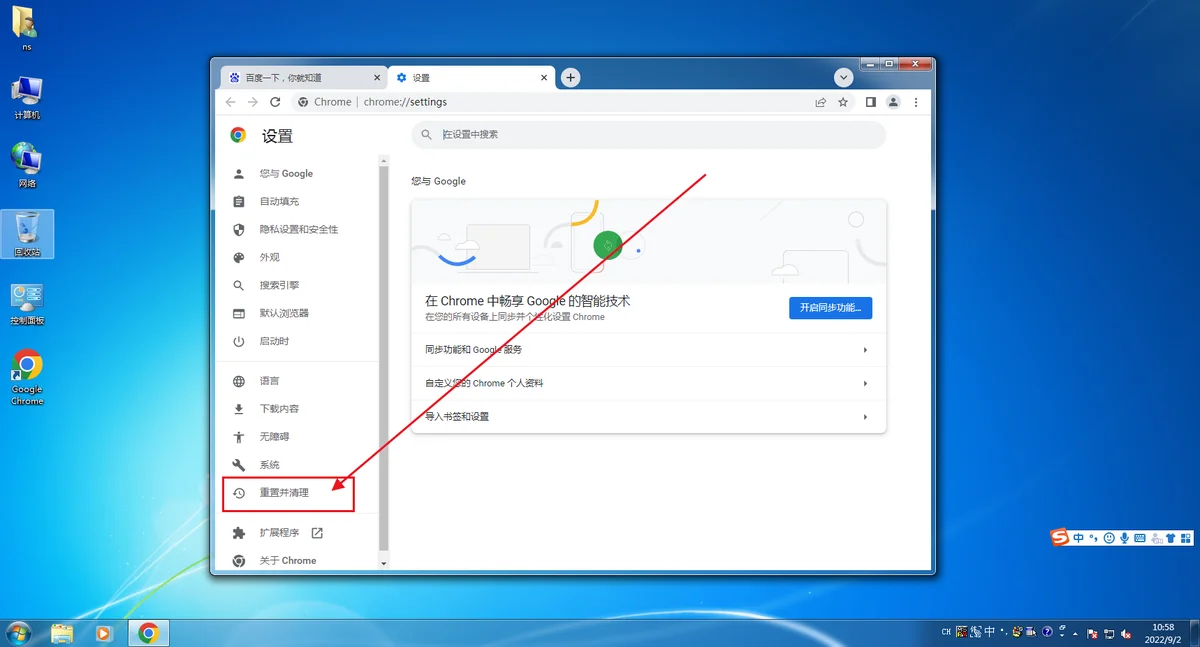The image size is (1200, 647).
Task: Expand 自定义您的 Chrome 个人资料 row
Action: coord(648,383)
